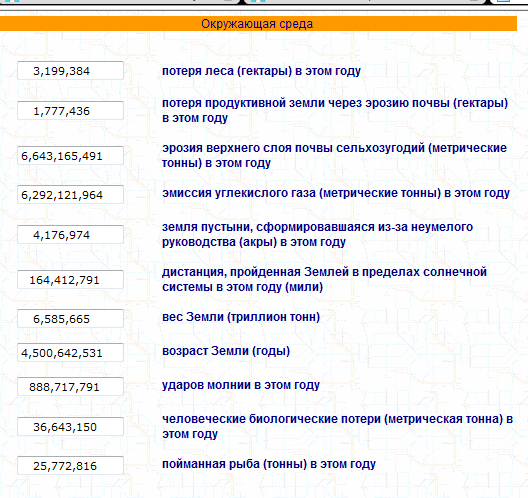
Task: Select the human biological waste field 36,643,150
Action: point(70,427)
